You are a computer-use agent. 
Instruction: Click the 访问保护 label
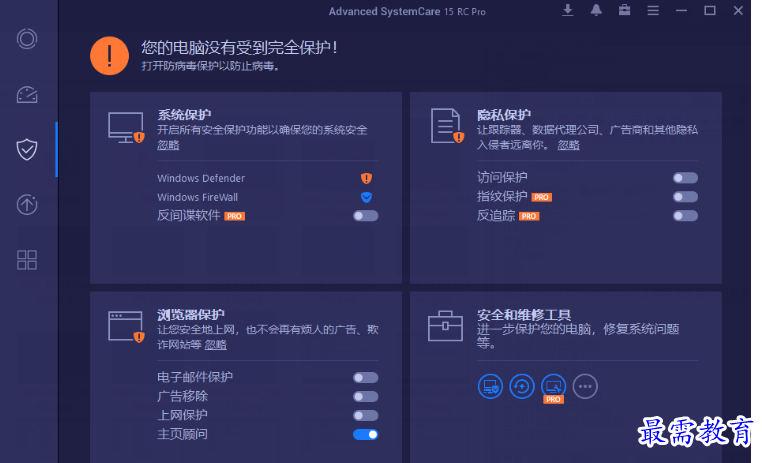502,177
